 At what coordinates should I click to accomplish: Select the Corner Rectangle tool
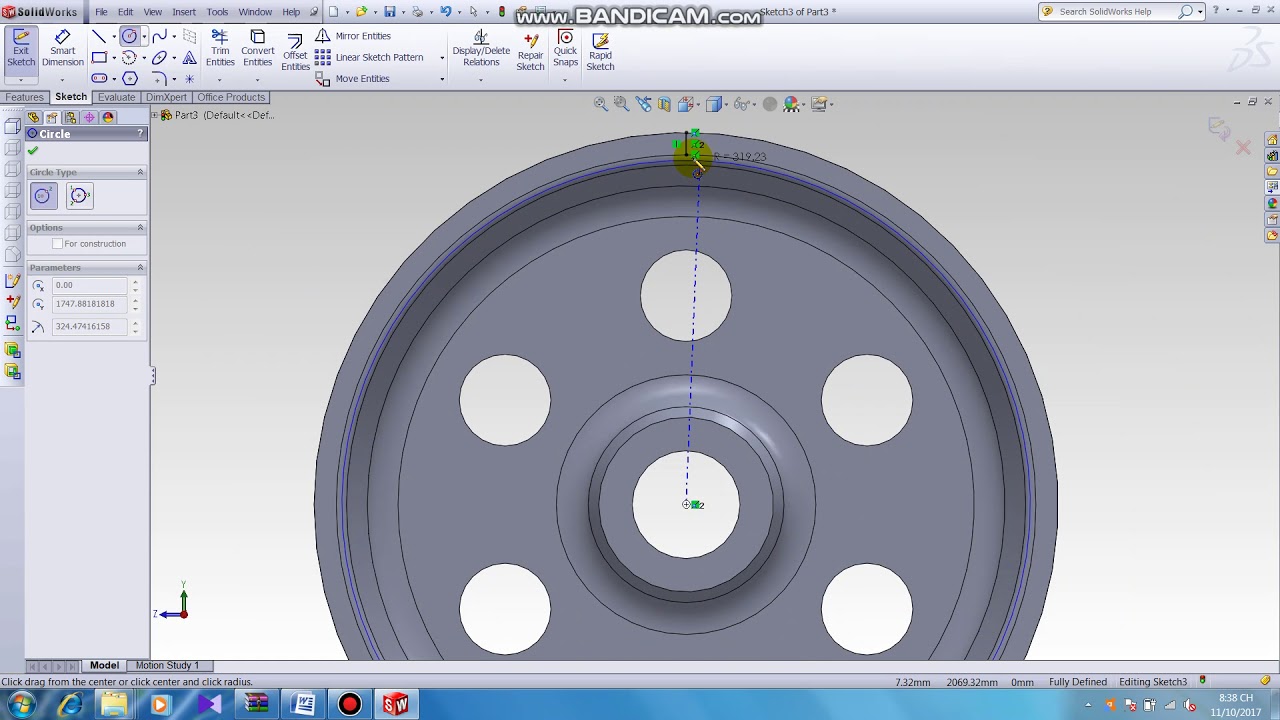[x=99, y=57]
